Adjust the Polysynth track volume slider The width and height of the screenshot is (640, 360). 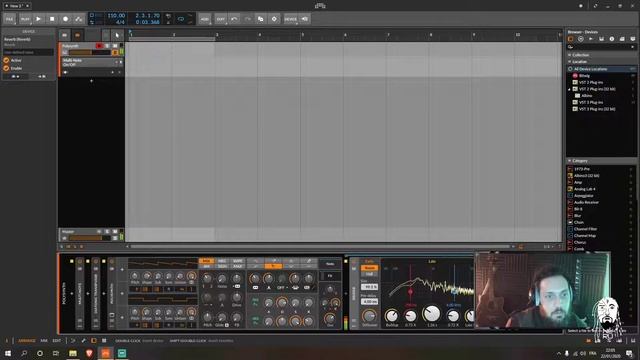click(90, 52)
